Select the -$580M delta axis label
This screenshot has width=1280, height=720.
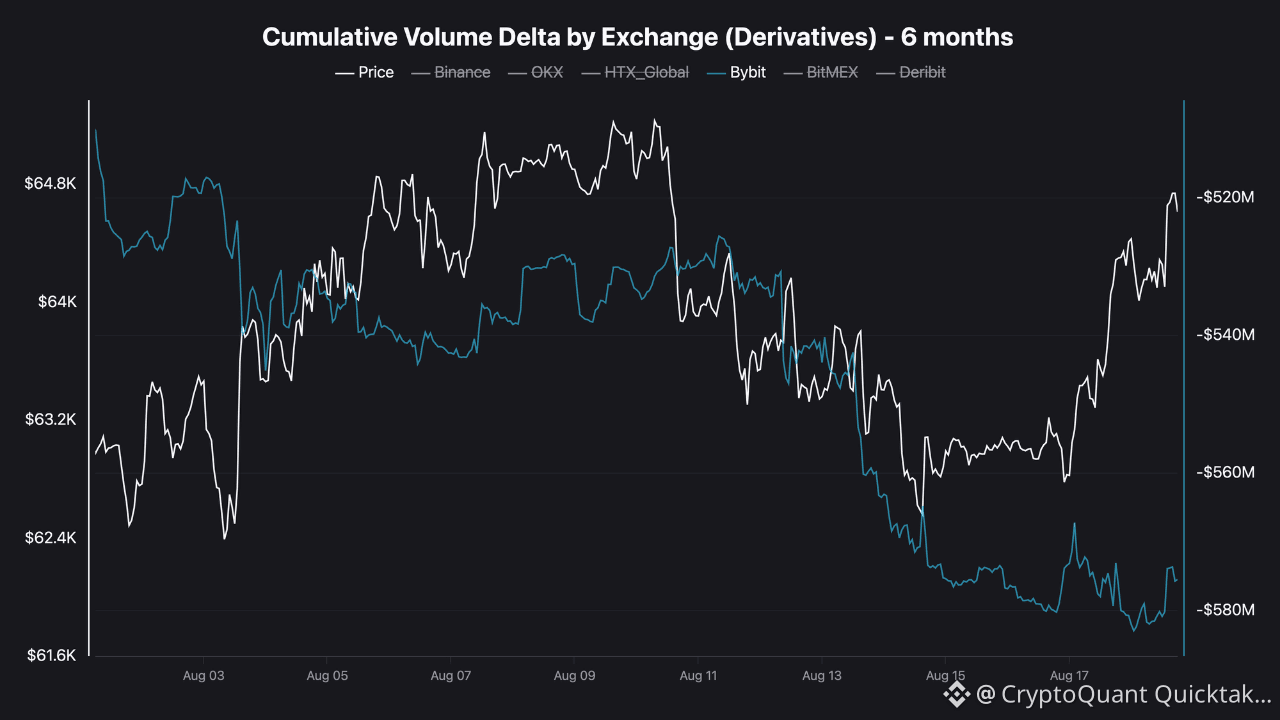1225,610
